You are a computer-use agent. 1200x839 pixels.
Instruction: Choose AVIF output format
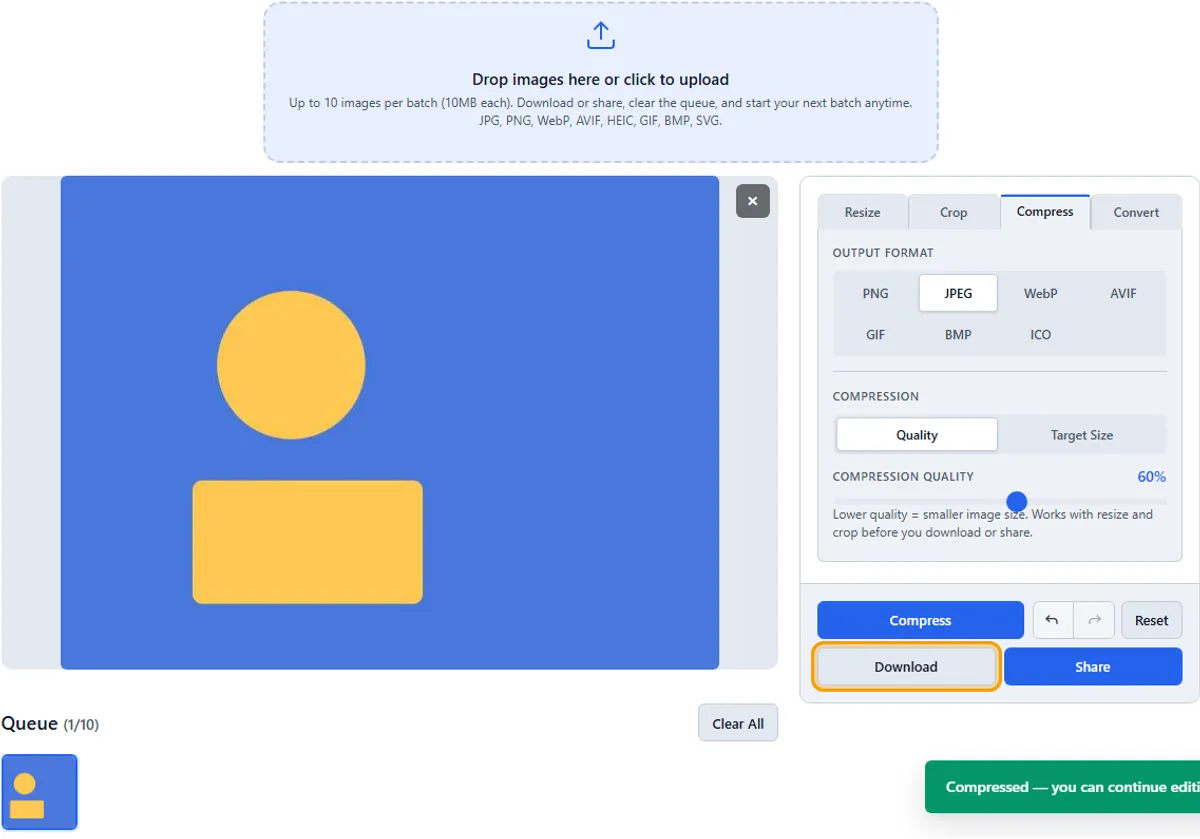click(x=1123, y=294)
